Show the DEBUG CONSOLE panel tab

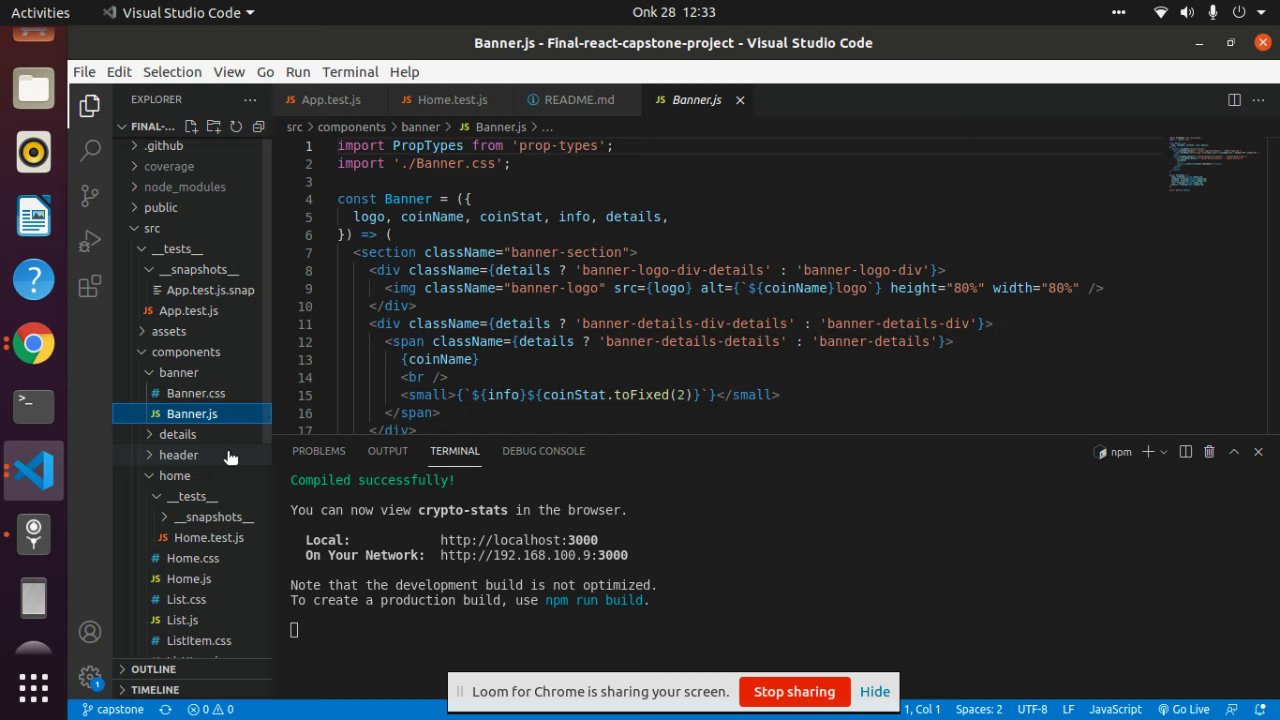point(543,451)
